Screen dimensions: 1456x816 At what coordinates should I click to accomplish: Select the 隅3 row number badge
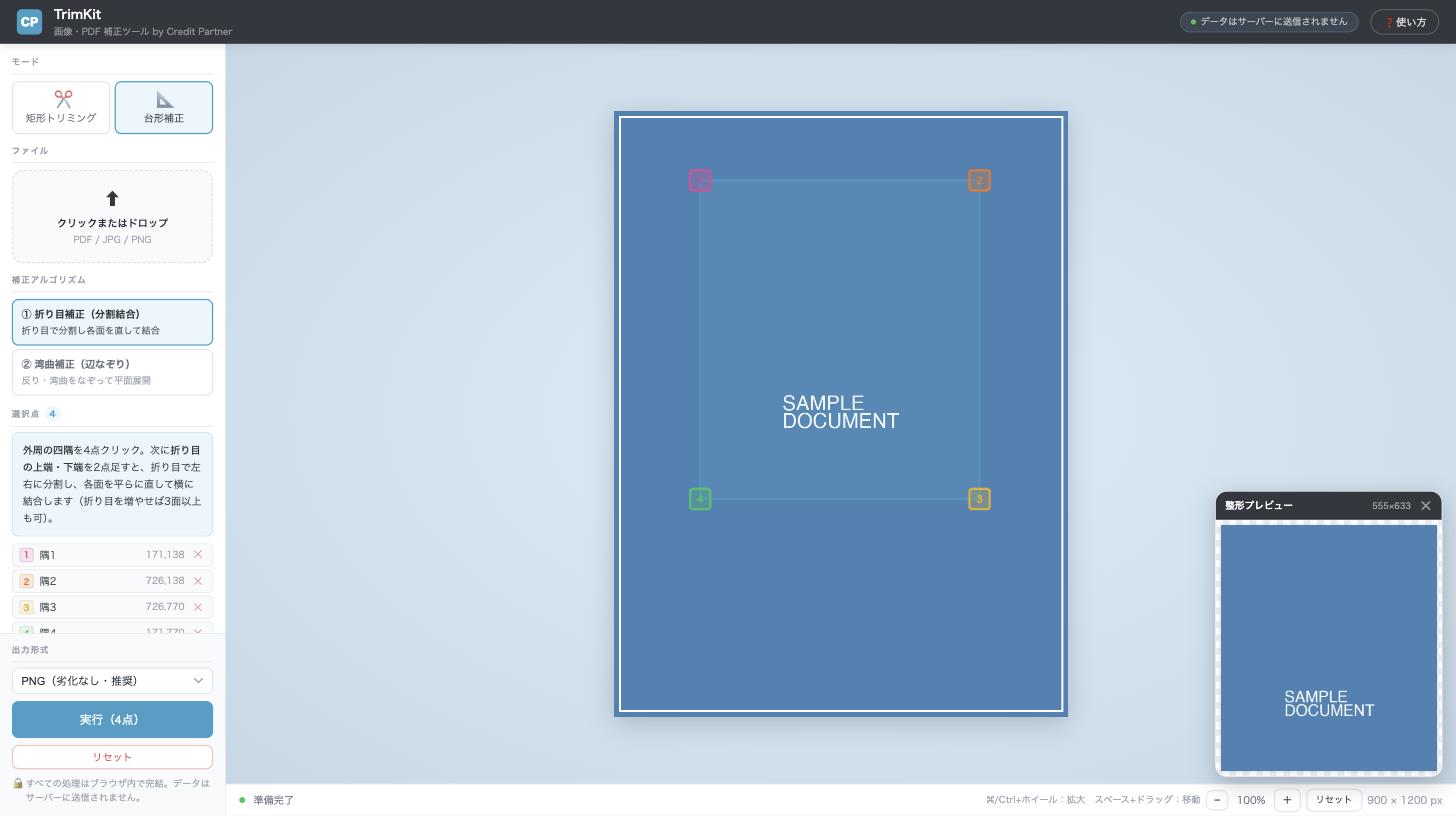[27, 607]
